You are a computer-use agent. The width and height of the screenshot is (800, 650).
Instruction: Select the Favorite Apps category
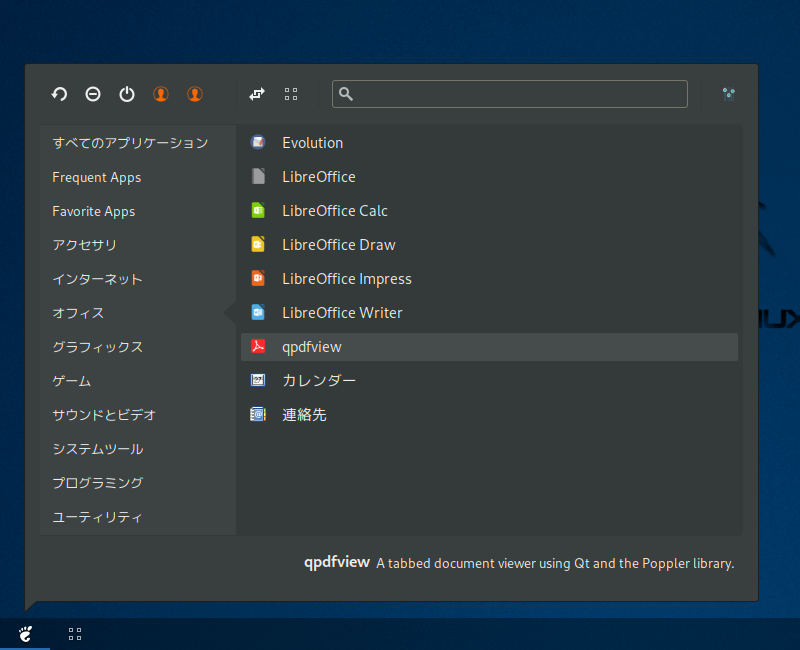[x=138, y=211]
